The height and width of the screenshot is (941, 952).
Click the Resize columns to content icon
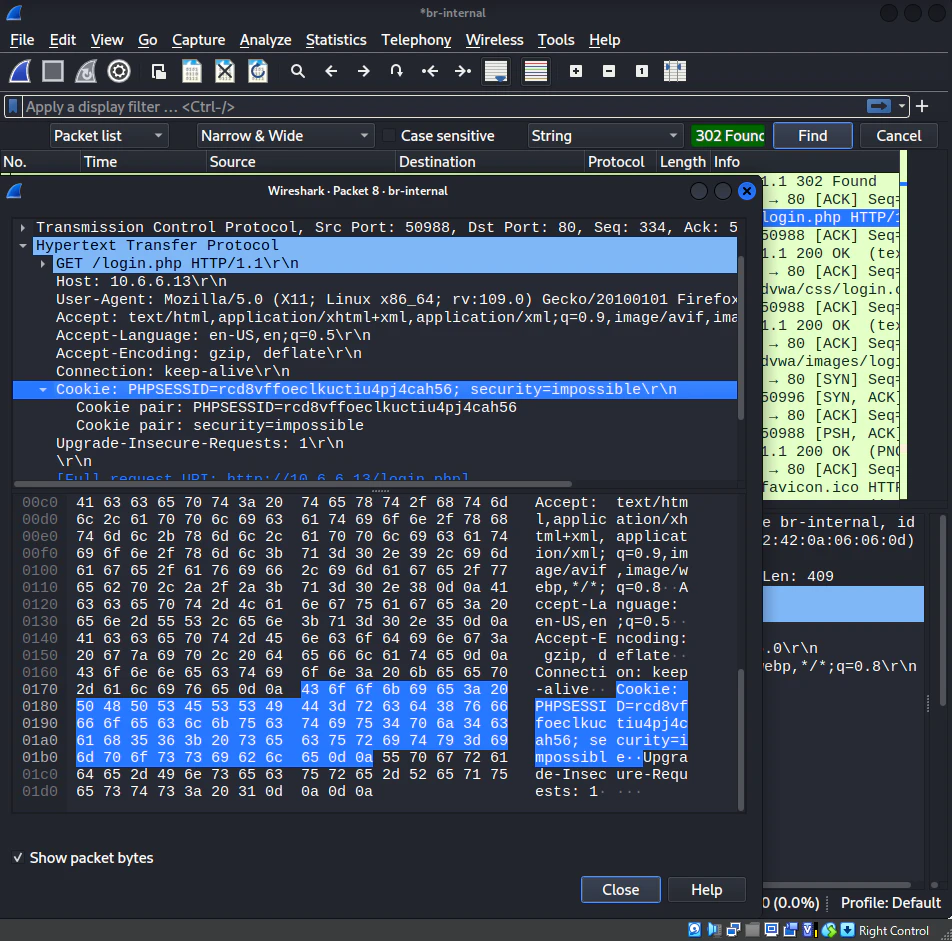coord(675,72)
